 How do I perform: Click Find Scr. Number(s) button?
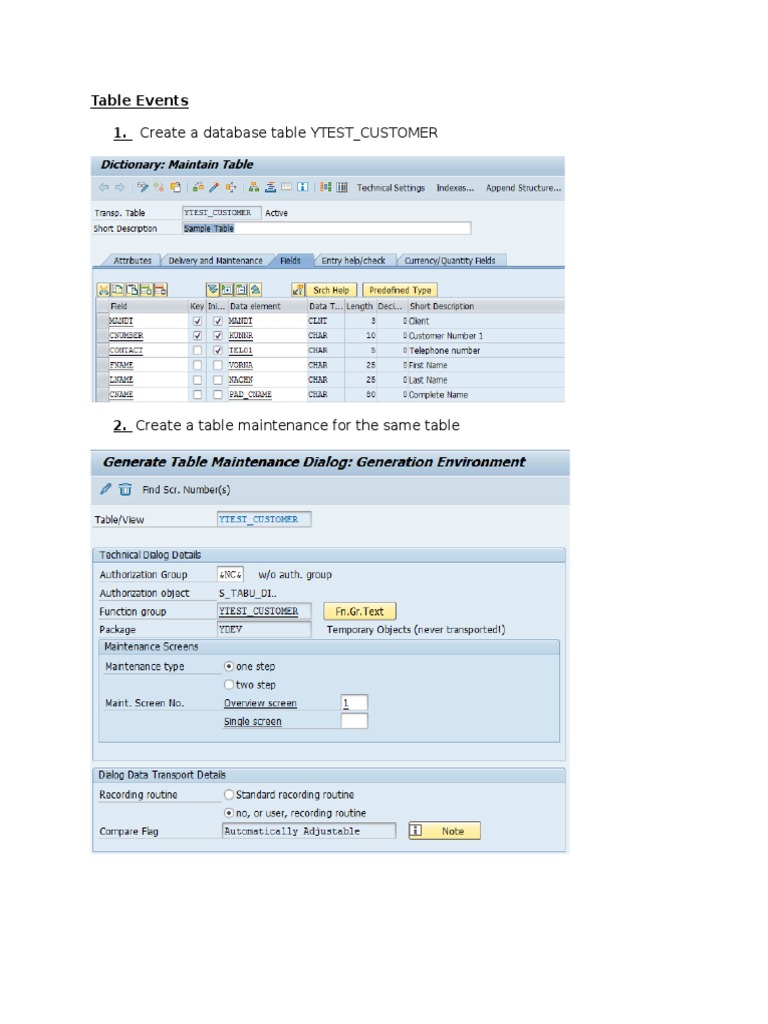tap(185, 489)
